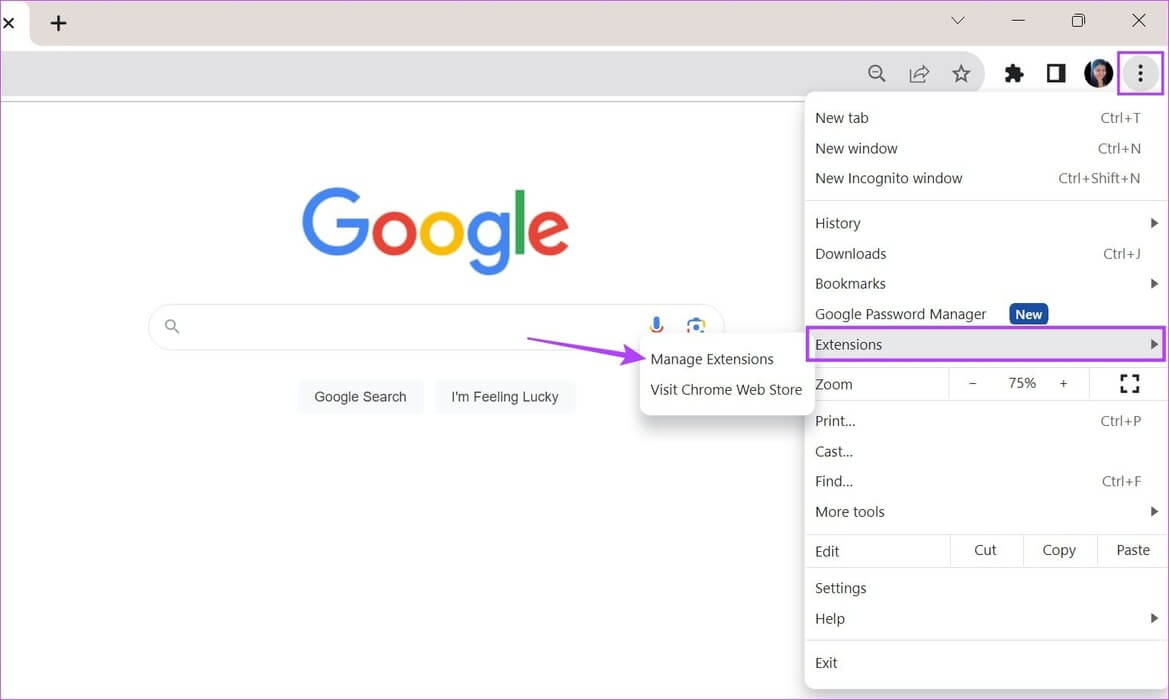Minimize the Chrome window
Image resolution: width=1169 pixels, height=700 pixels.
pos(1018,20)
